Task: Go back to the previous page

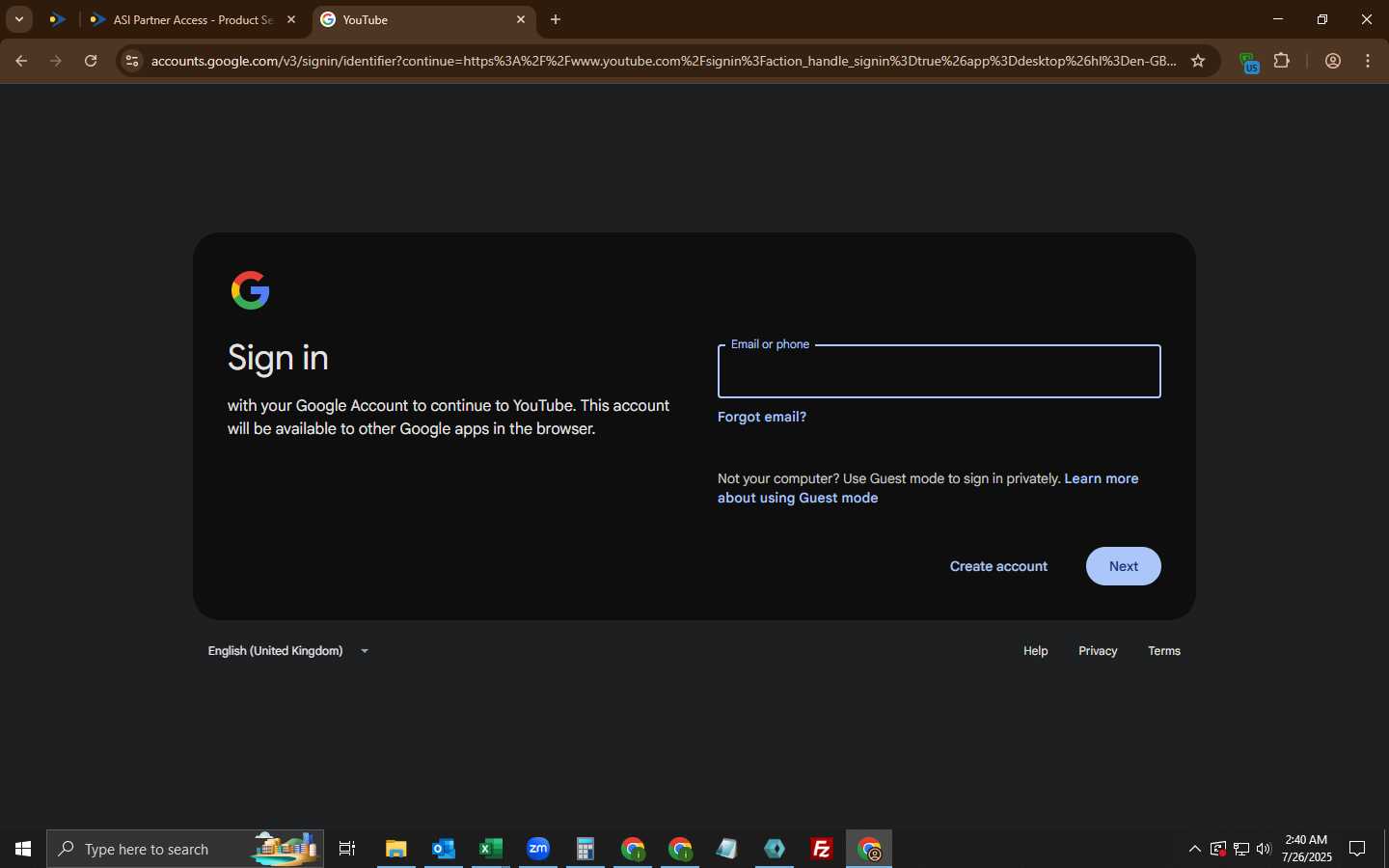Action: point(21,61)
